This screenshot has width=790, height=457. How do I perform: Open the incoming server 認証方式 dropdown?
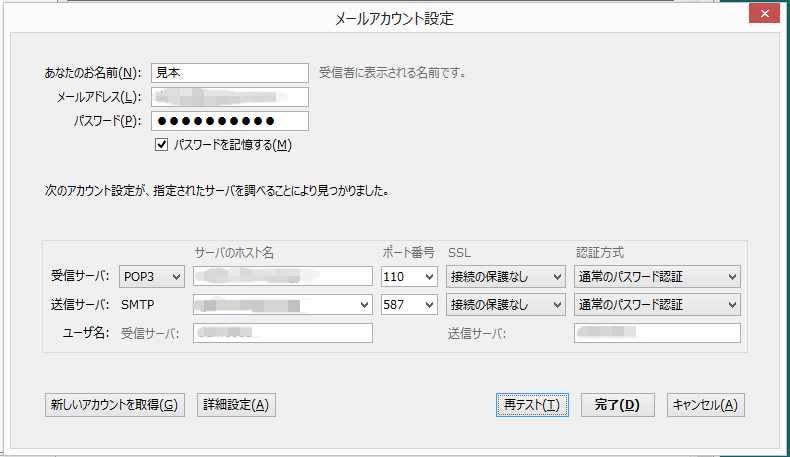[x=657, y=276]
